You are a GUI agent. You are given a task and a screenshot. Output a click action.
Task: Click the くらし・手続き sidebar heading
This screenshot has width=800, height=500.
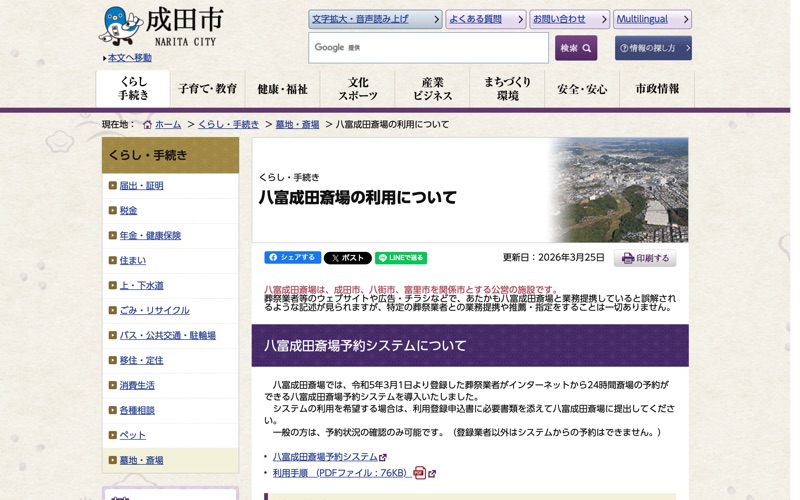170,155
